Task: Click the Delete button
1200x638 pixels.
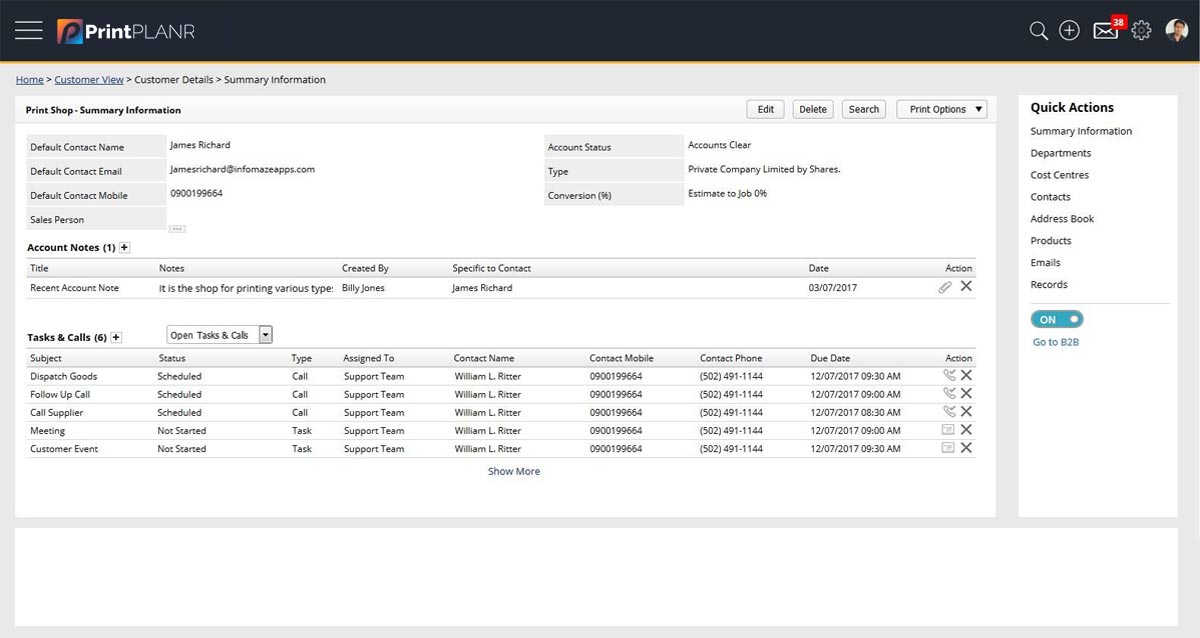Action: click(x=813, y=109)
